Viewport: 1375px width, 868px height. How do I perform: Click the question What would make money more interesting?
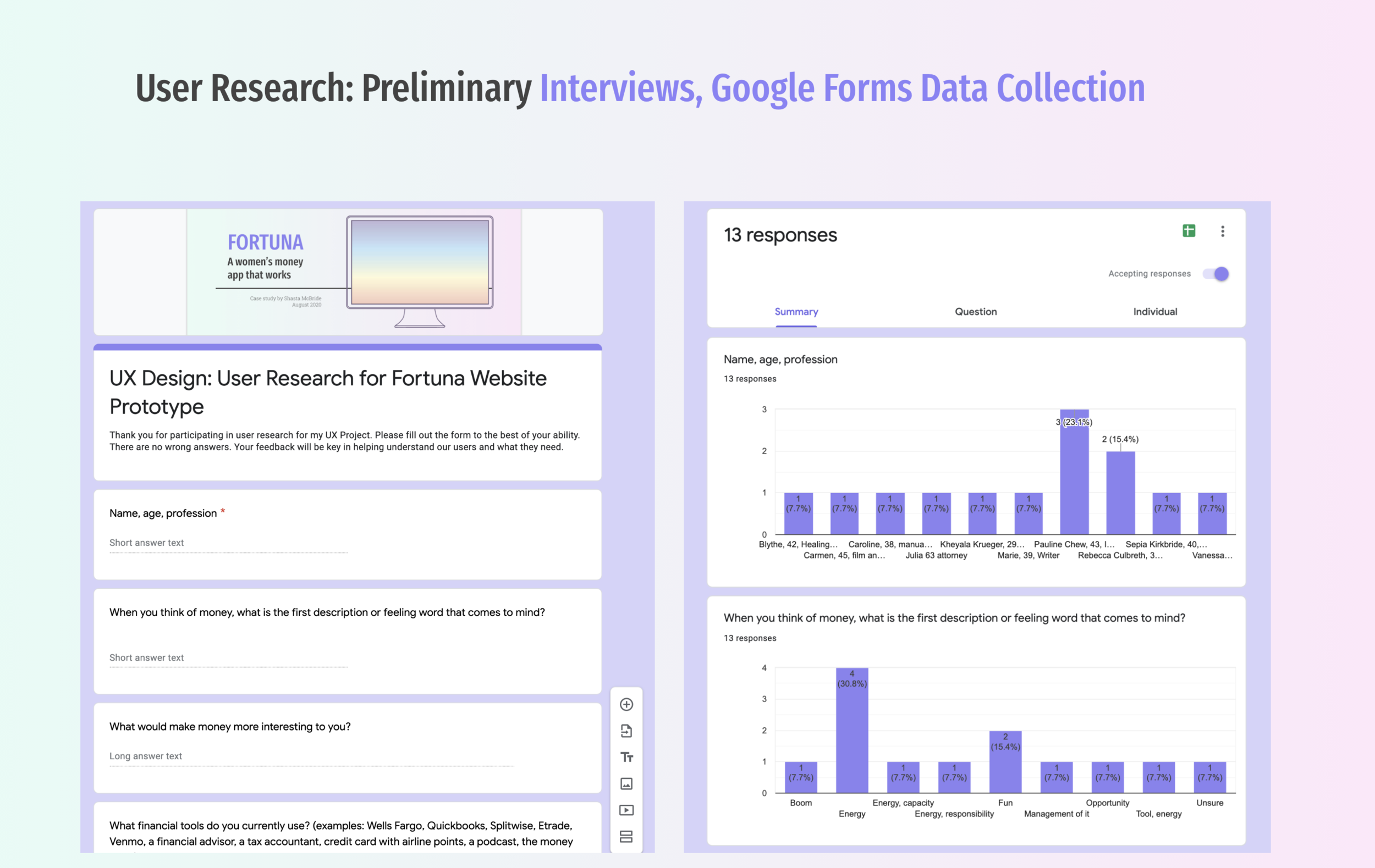[x=230, y=727]
